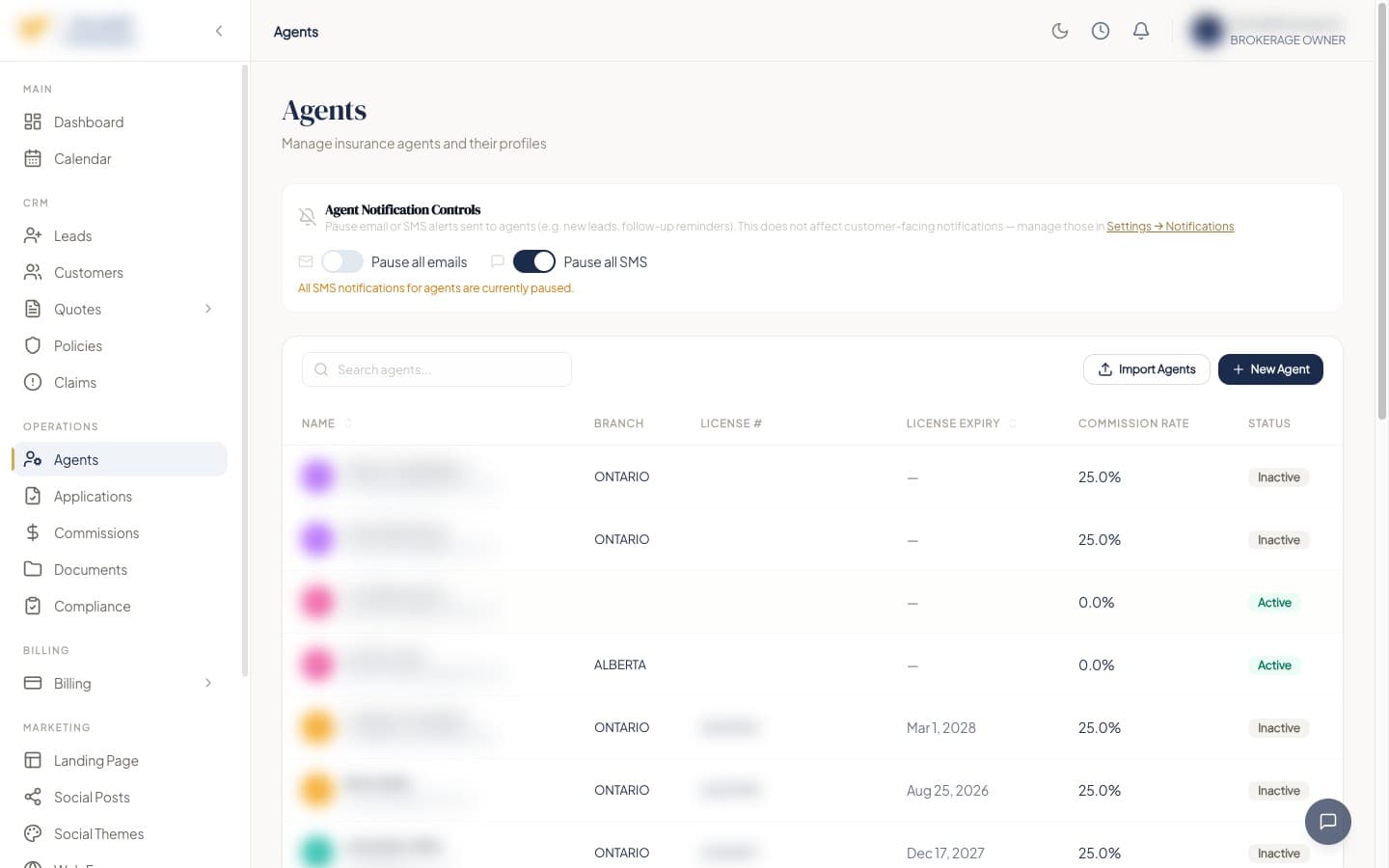Click the Dec 17, 2027 expiry date
The height and width of the screenshot is (868, 1389).
click(945, 853)
